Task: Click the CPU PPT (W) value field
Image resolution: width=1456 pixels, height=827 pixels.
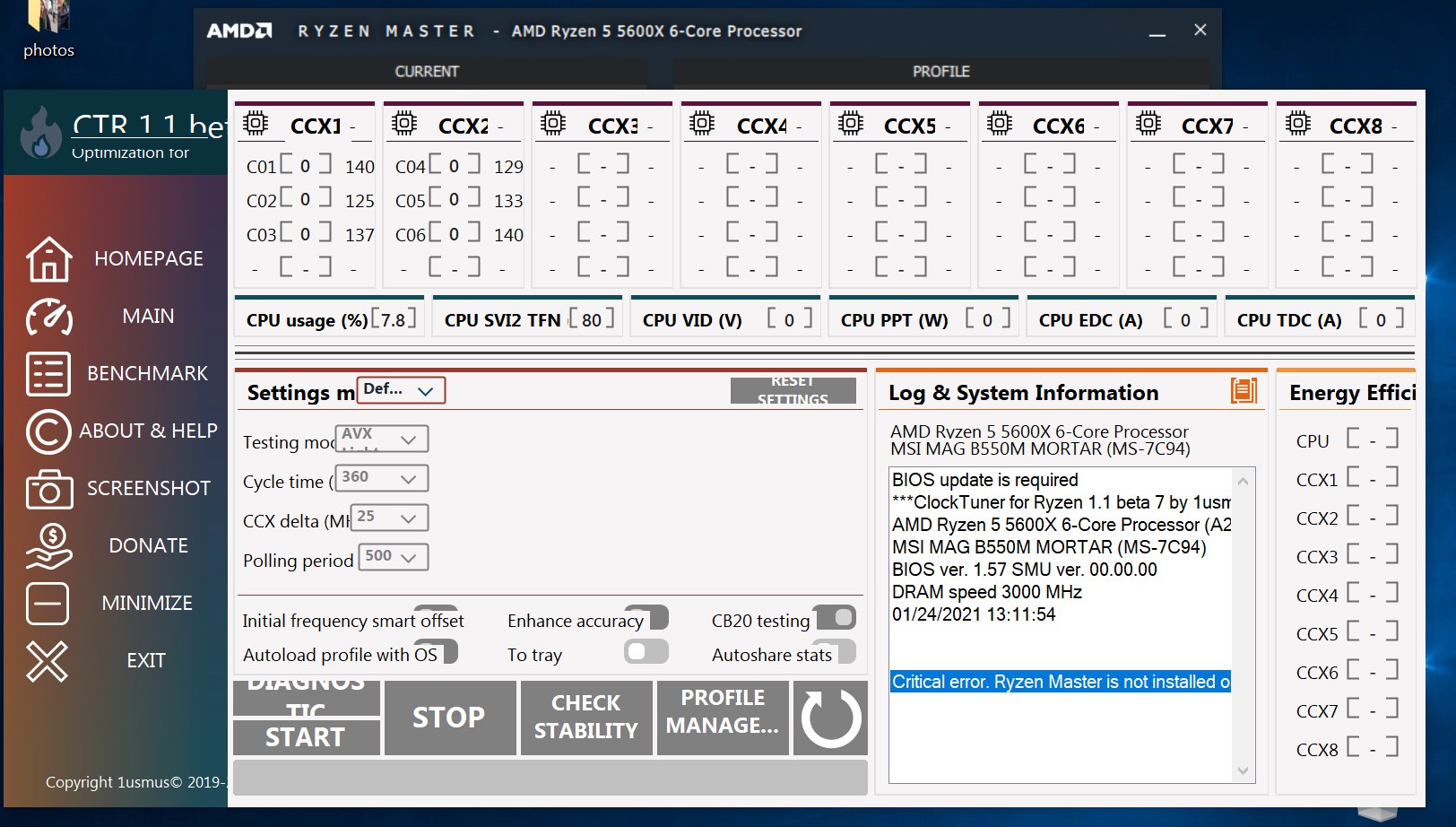Action: (x=987, y=319)
